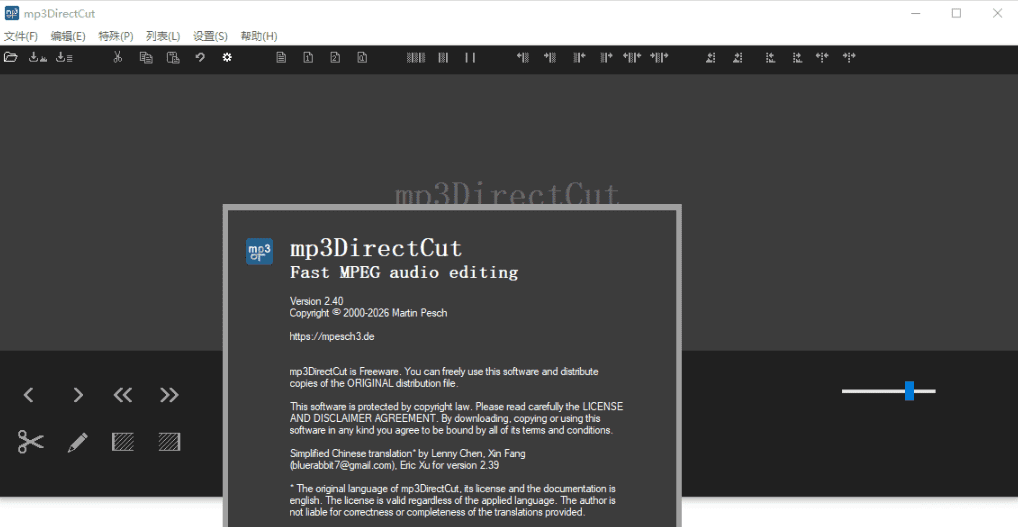
Task: Click the mp3DirectCut logo in about dialog
Action: pos(259,251)
